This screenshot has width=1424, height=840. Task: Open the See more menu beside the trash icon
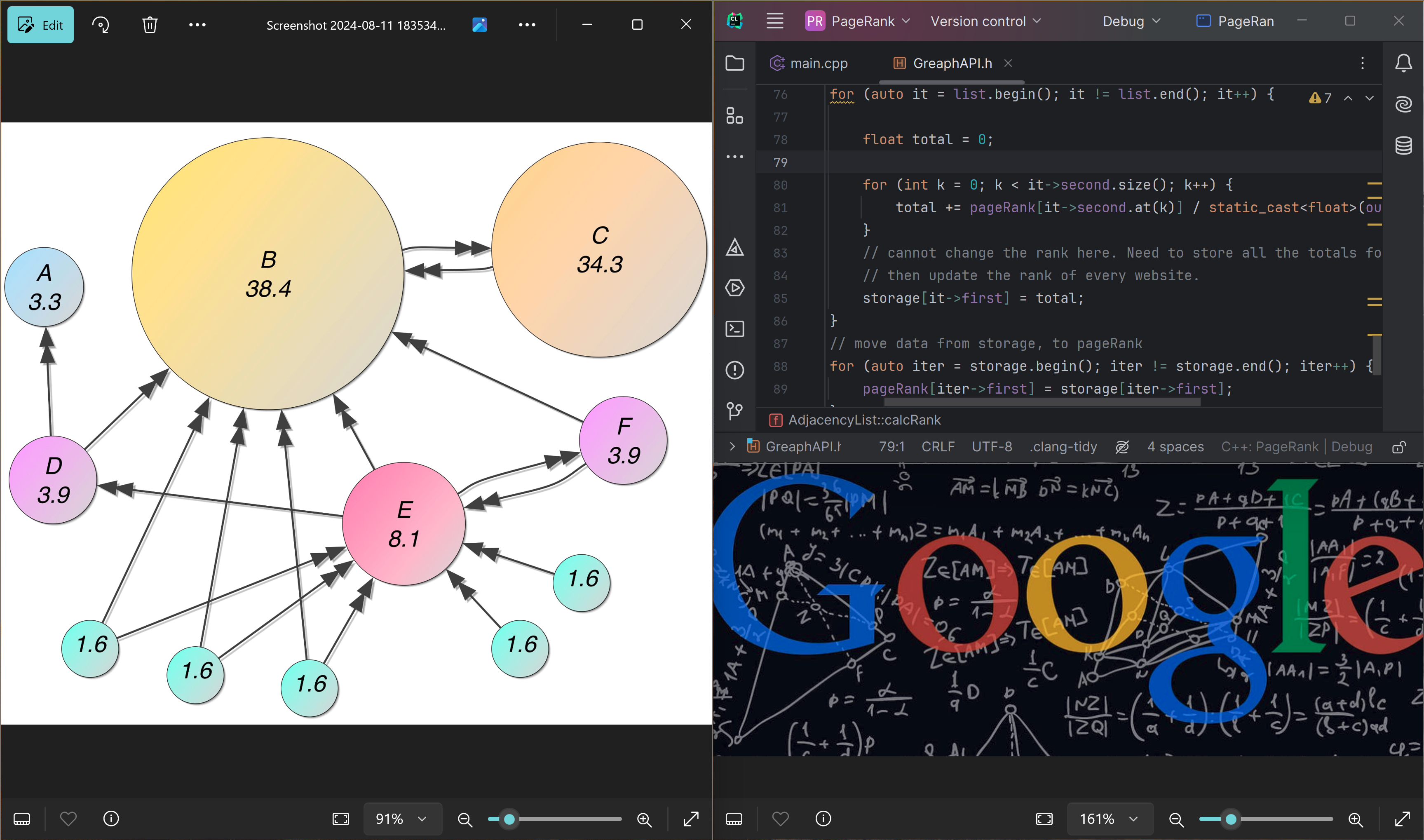point(197,25)
